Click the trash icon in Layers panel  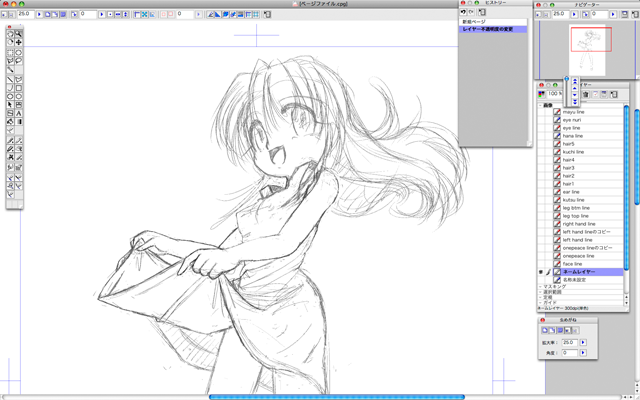tap(584, 94)
